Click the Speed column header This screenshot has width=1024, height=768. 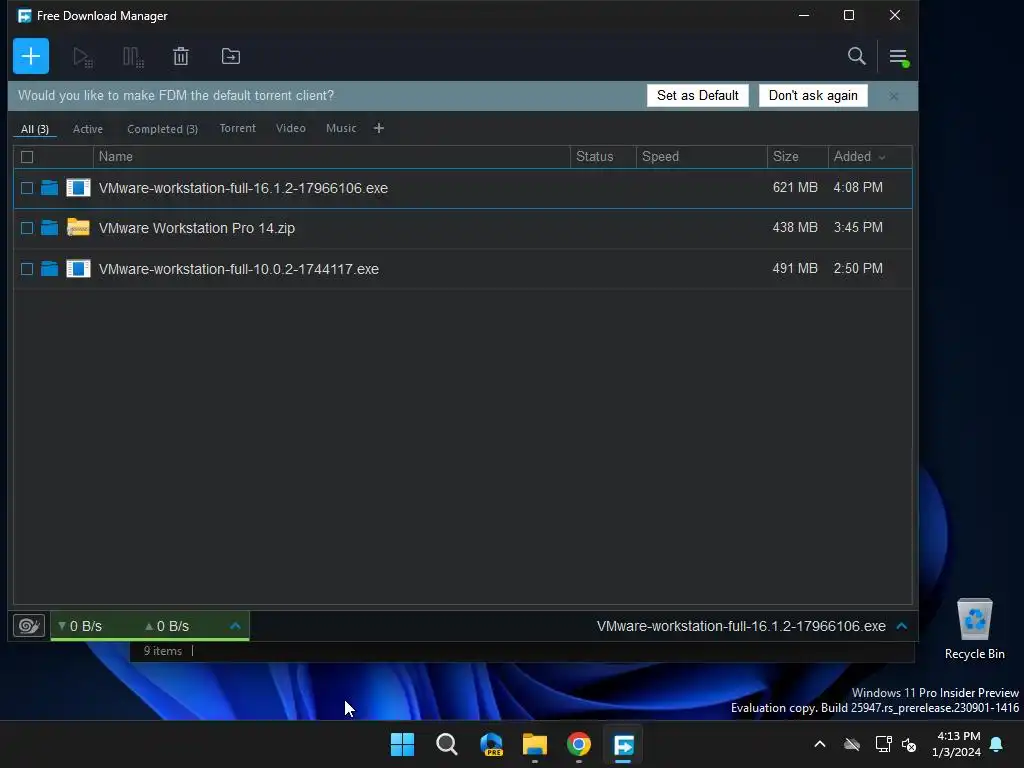[x=701, y=157]
